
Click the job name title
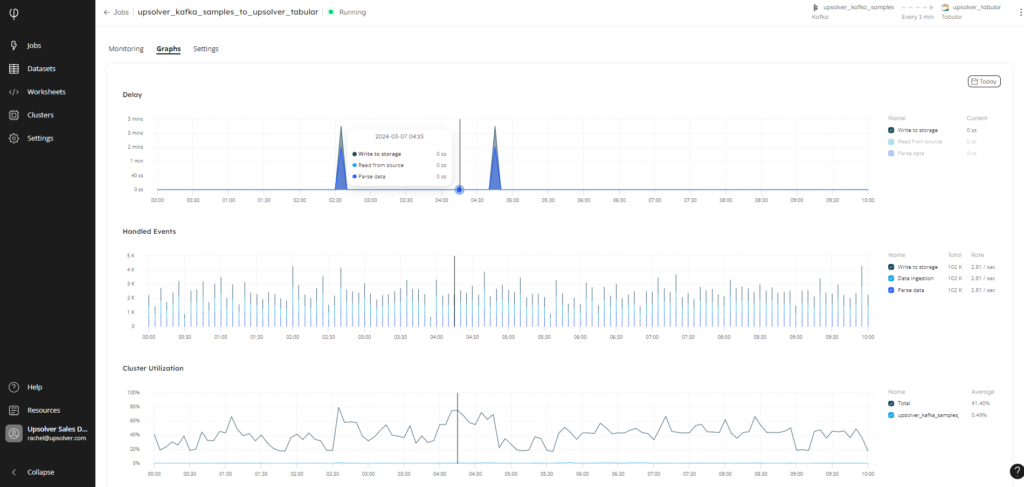click(229, 12)
